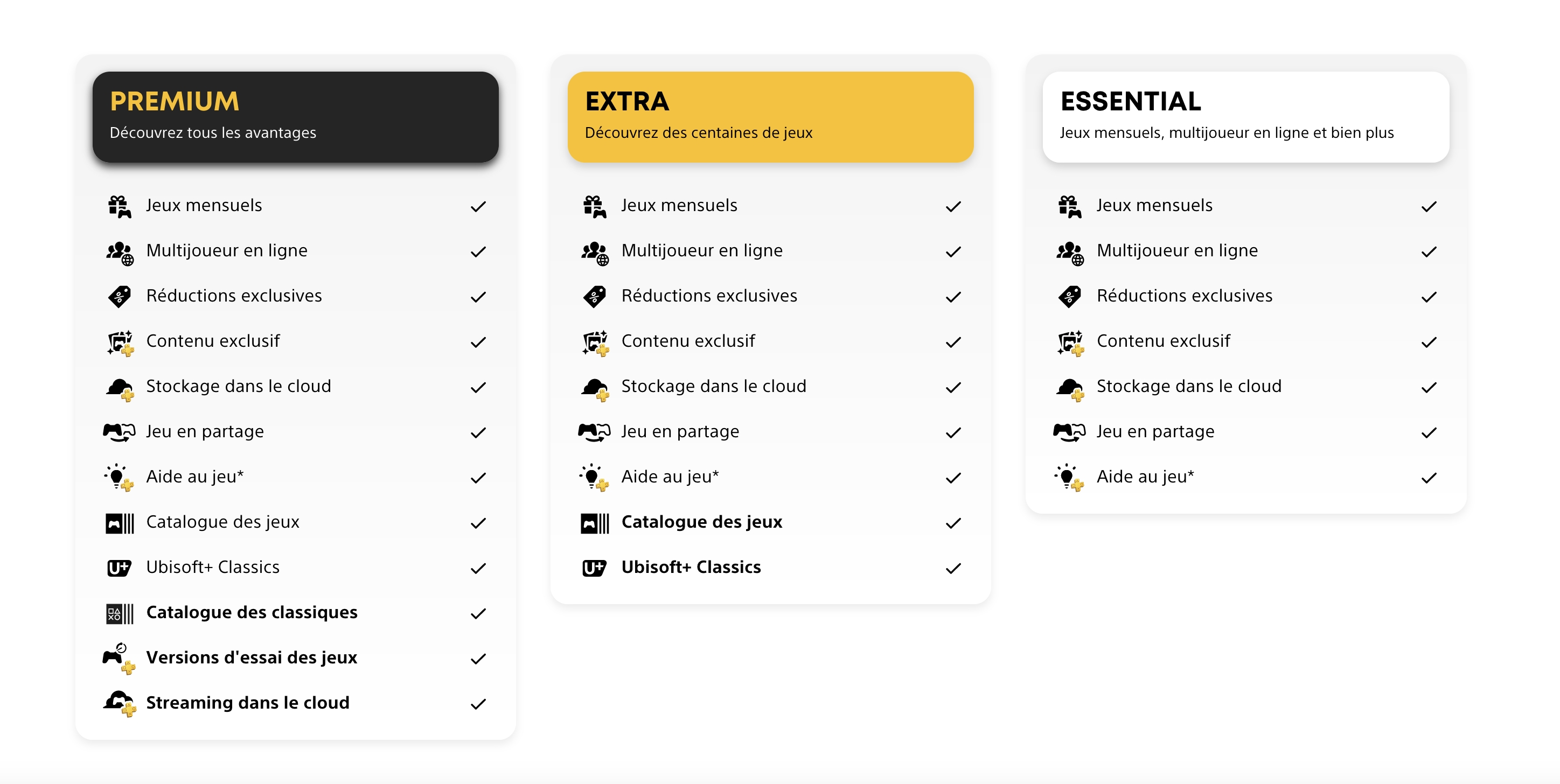Click Extra Catalogue des jeux icon
The height and width of the screenshot is (784, 1560).
pos(595,523)
